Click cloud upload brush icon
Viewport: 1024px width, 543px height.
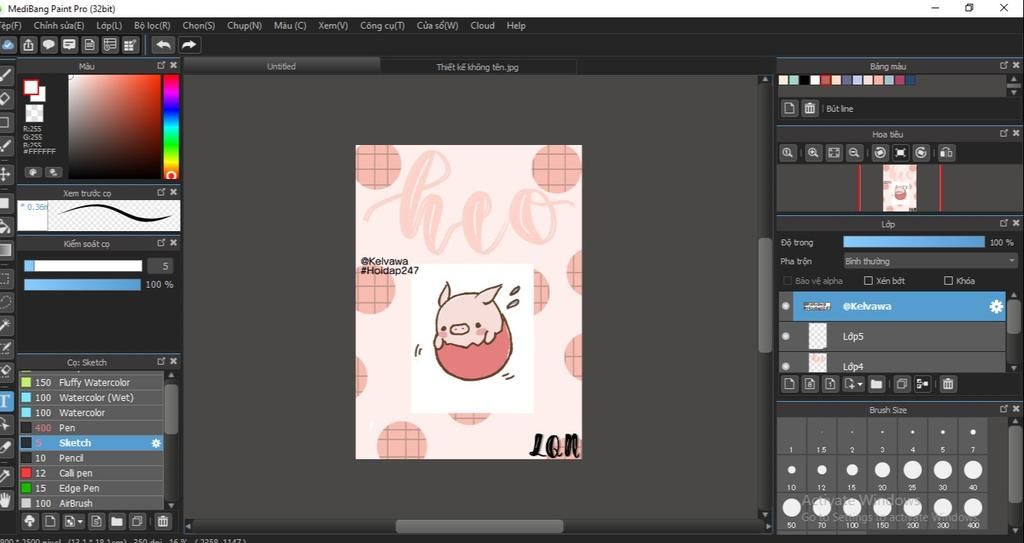(x=29, y=521)
